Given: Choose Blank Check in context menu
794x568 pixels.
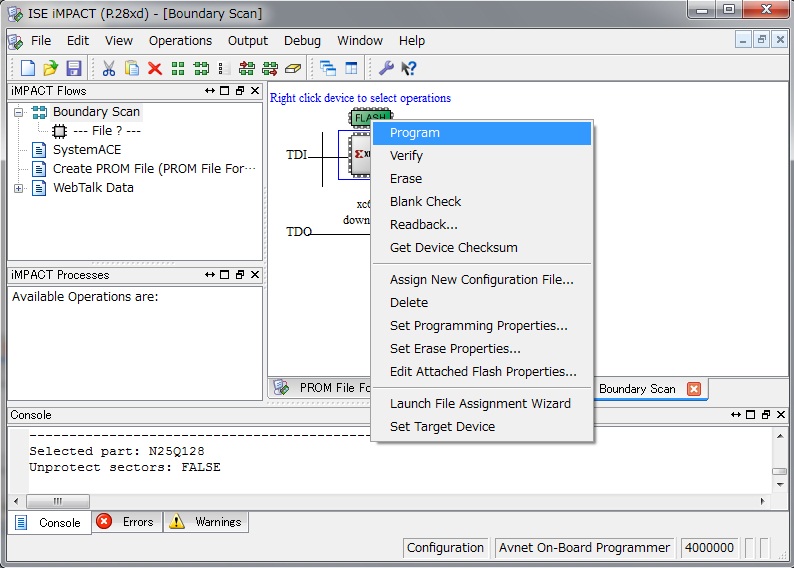Looking at the screenshot, I should click(x=482, y=201).
